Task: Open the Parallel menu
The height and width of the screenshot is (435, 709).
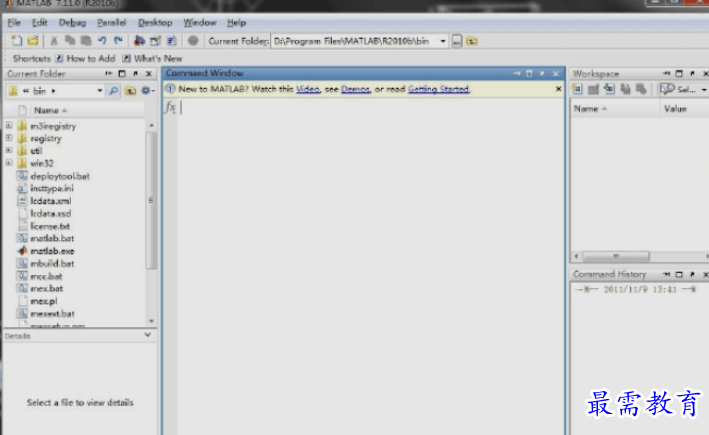Action: [111, 23]
